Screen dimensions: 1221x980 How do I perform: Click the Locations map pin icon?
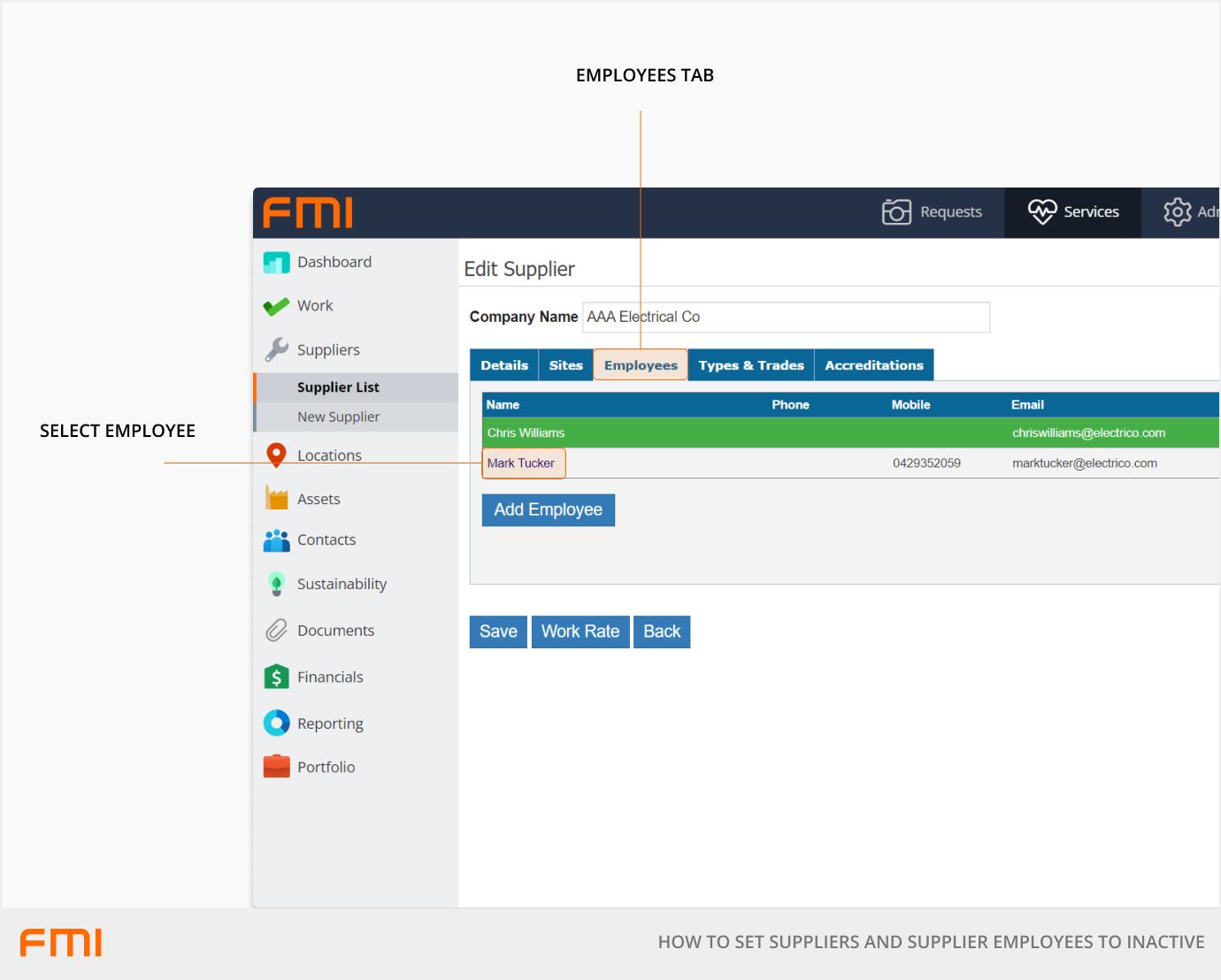pyautogui.click(x=276, y=455)
